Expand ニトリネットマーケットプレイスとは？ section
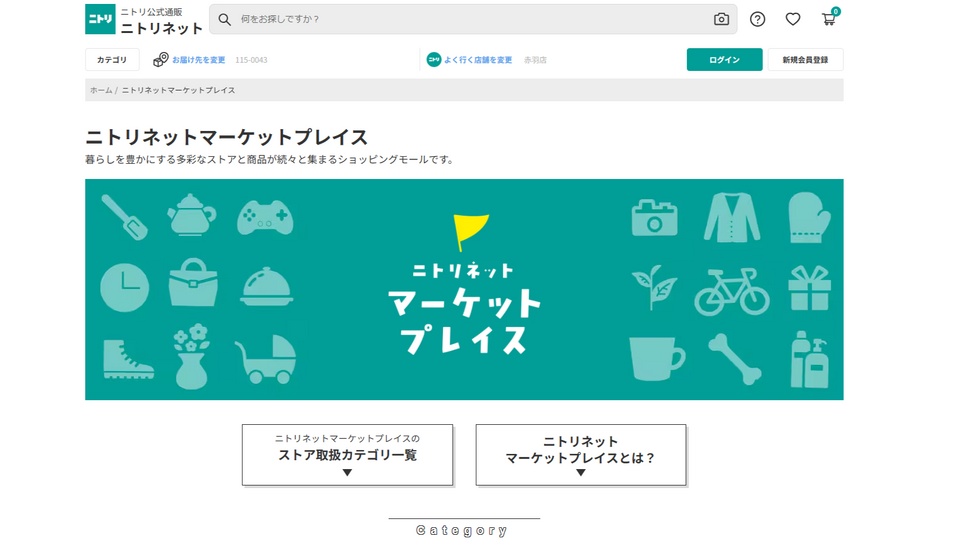960x540 pixels. pos(580,455)
